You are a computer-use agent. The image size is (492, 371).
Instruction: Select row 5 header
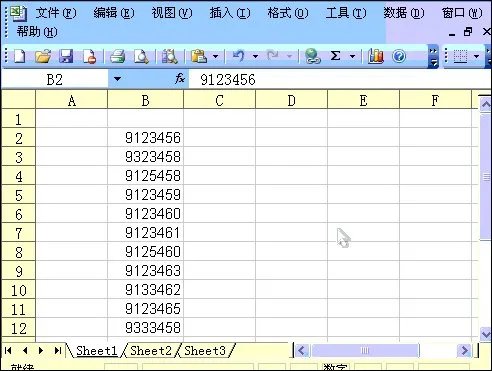pos(19,195)
